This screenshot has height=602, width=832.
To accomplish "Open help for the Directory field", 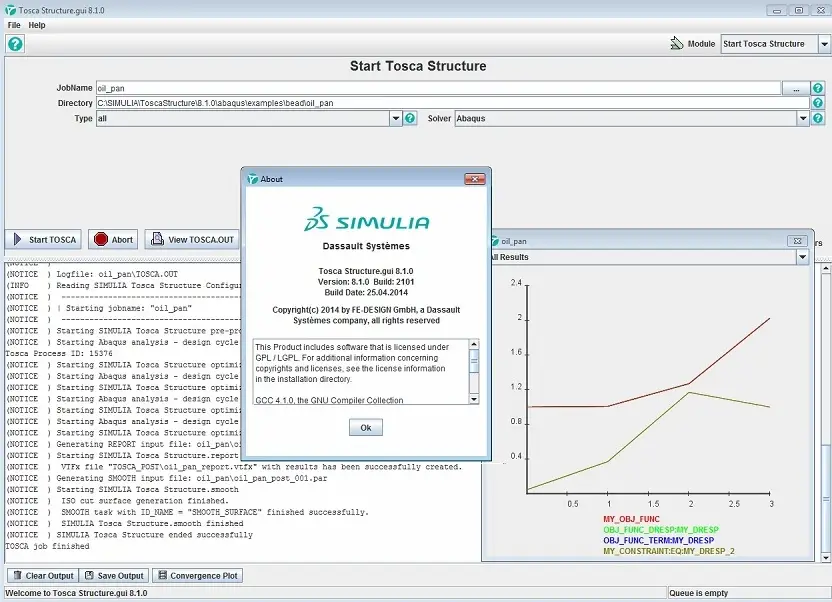I will click(x=818, y=103).
